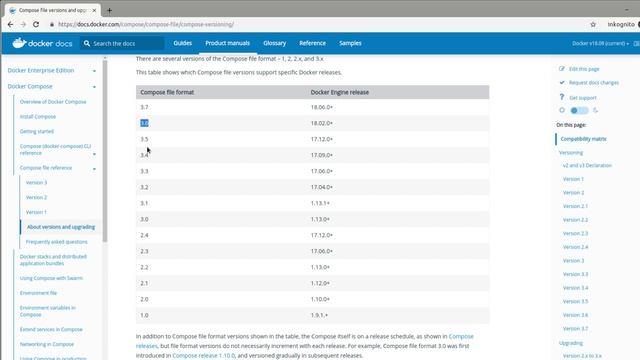The height and width of the screenshot is (360, 640).
Task: Click the 18.06.0+ engine release cell
Action: click(x=322, y=107)
